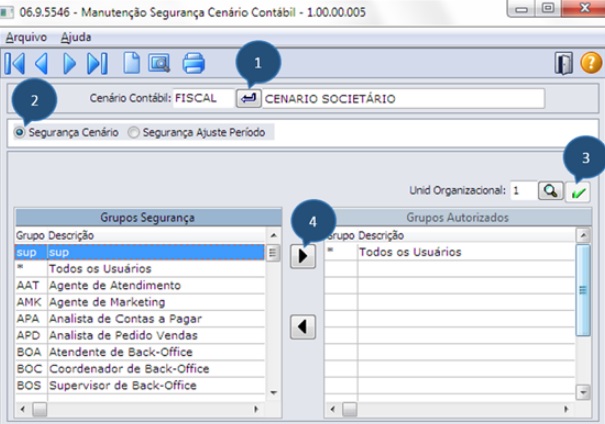Viewport: 605px width, 424px height.
Task: Open orange help question icon
Action: pyautogui.click(x=591, y=63)
